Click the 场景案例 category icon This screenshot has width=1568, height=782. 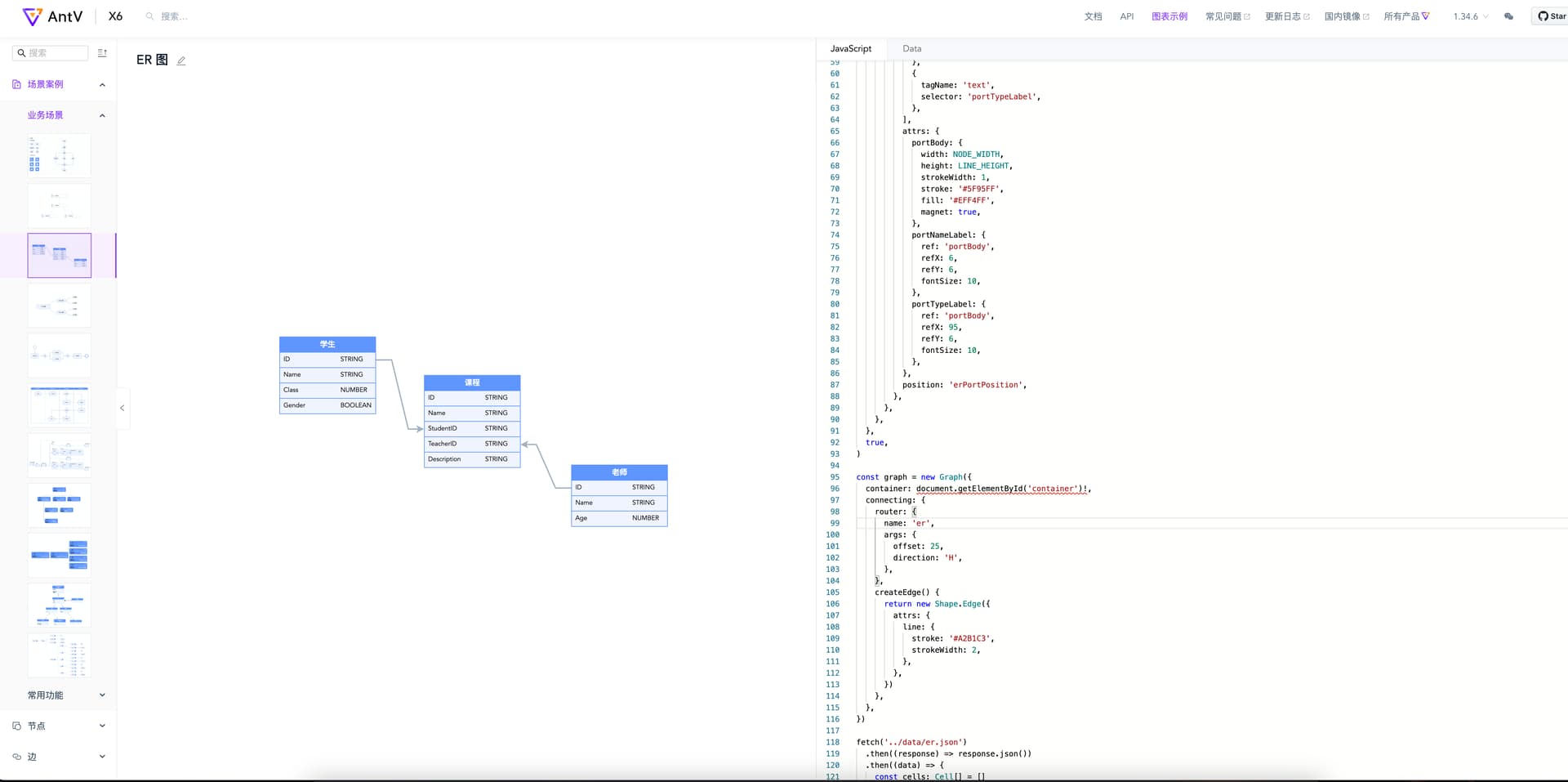click(16, 84)
